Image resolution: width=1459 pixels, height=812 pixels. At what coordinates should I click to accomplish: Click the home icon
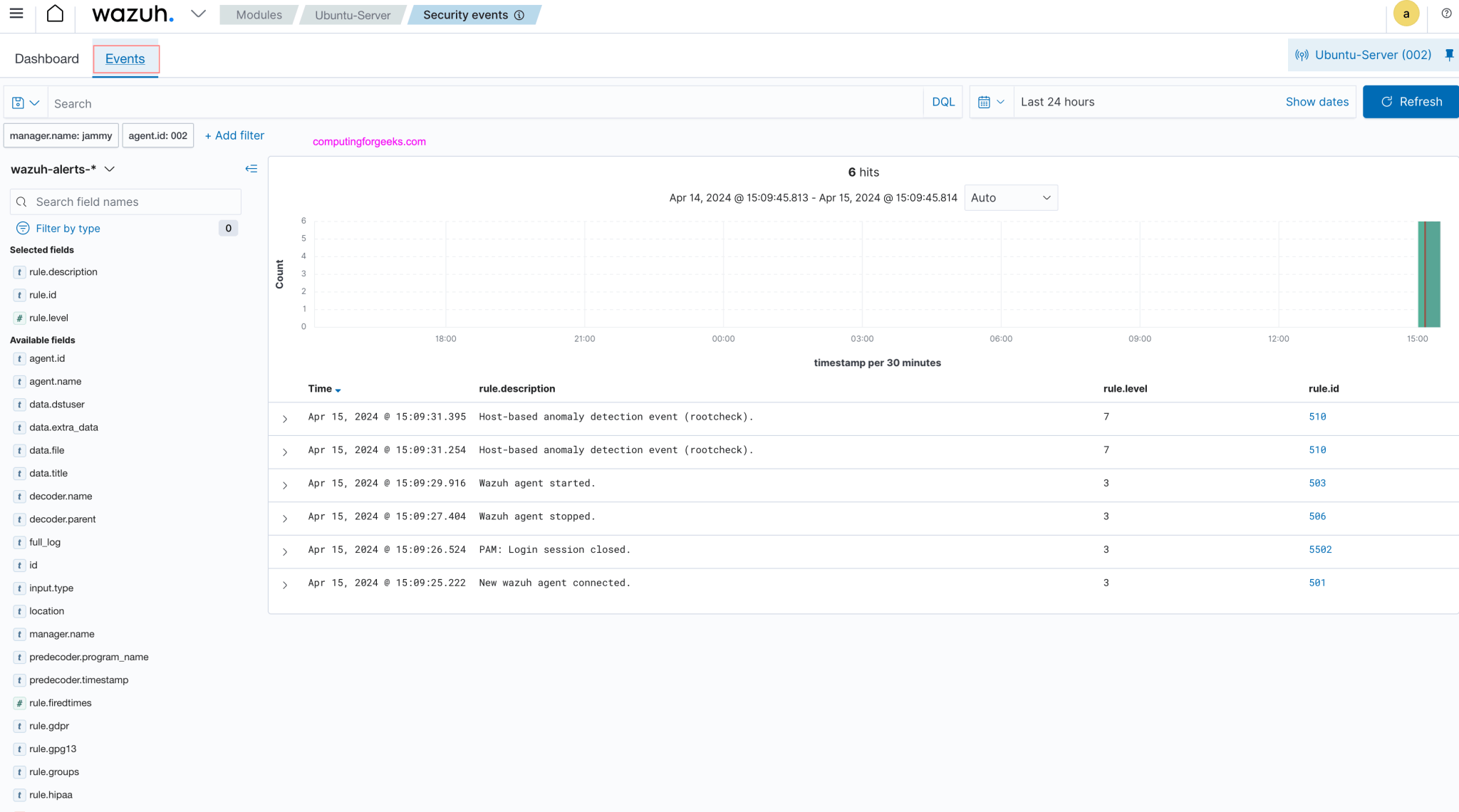(55, 14)
